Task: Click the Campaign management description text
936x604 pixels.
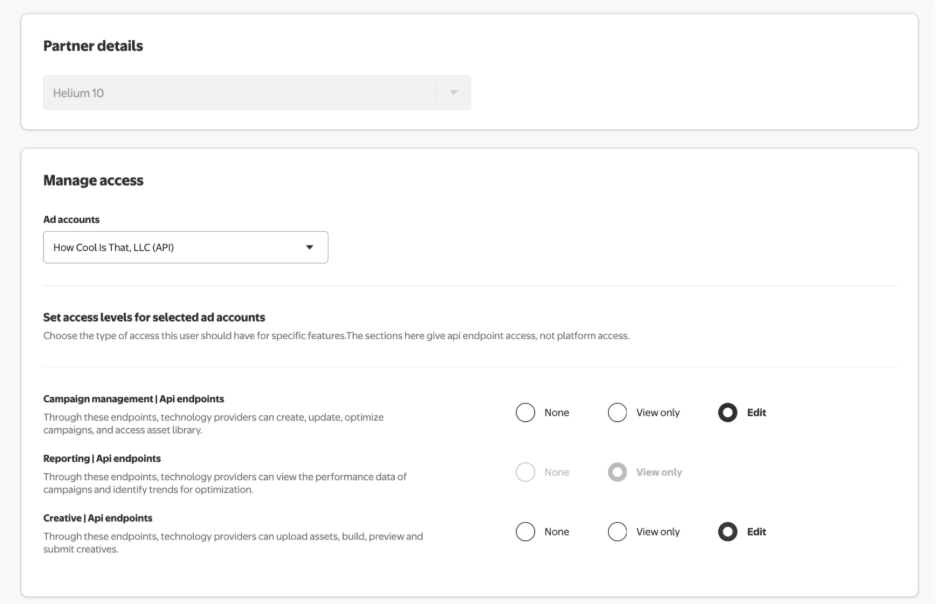Action: [213, 423]
